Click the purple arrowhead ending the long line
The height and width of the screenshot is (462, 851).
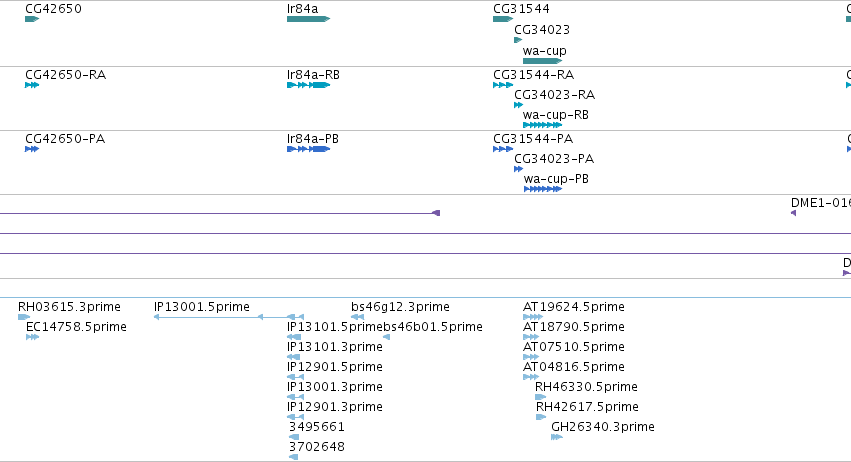click(x=436, y=213)
